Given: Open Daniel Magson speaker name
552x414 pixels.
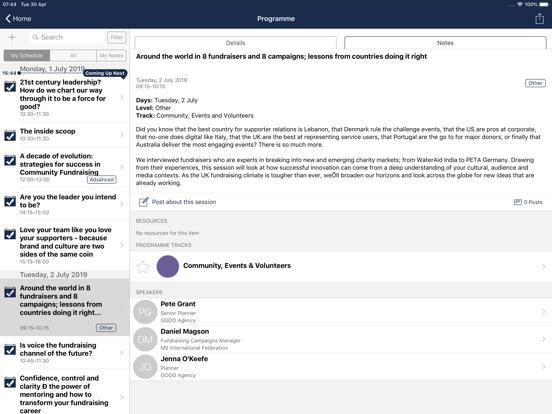Looking at the screenshot, I should (x=185, y=331).
